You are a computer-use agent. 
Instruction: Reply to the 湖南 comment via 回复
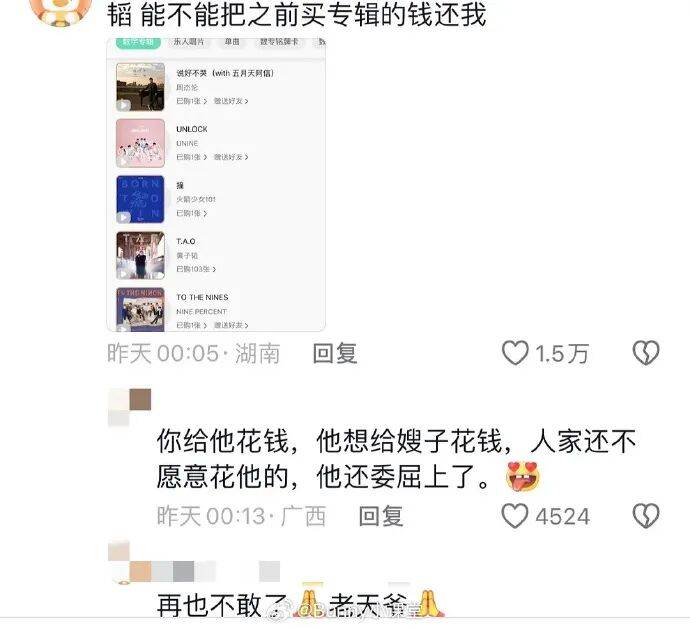[335, 353]
